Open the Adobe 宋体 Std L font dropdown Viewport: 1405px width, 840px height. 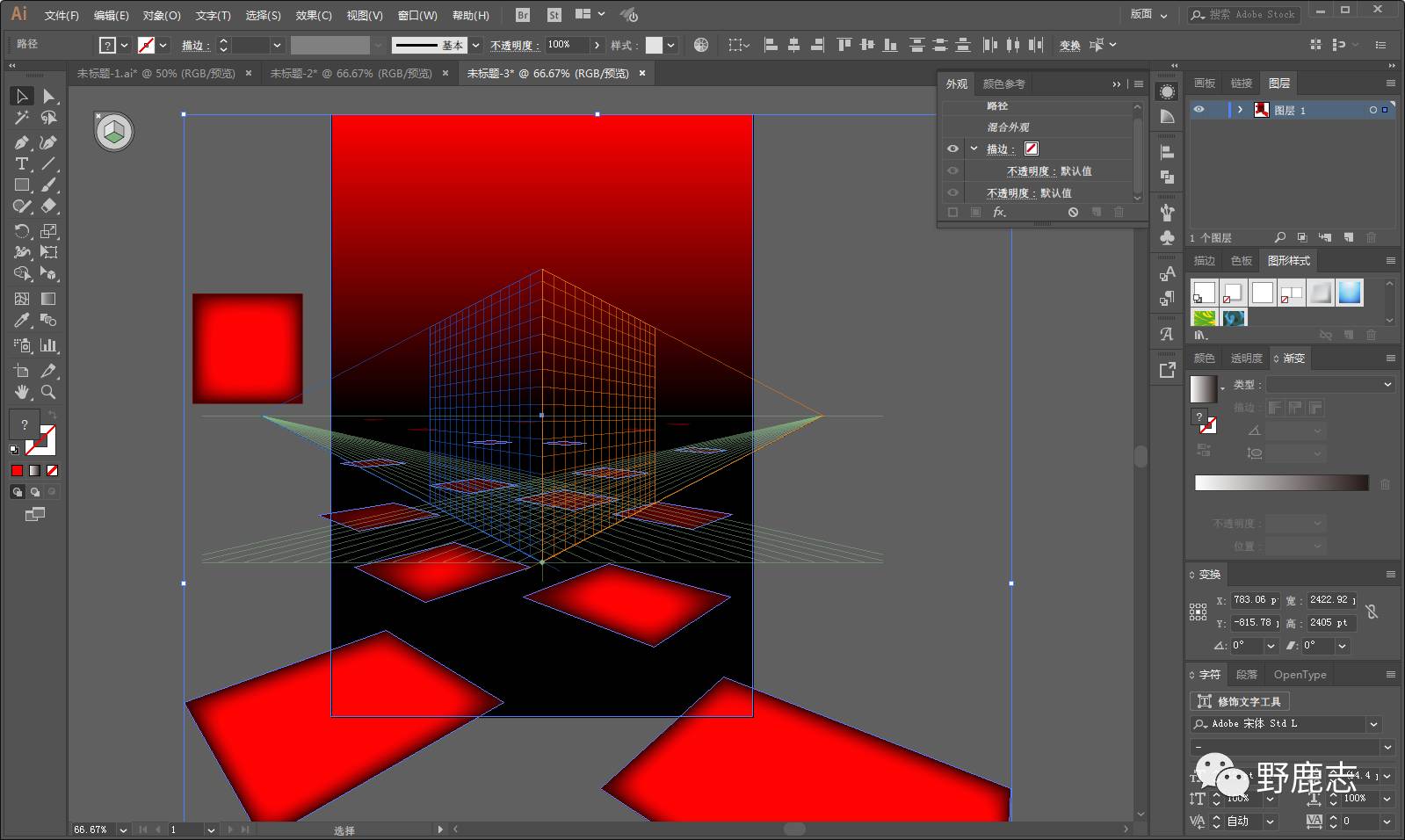pos(1372,724)
